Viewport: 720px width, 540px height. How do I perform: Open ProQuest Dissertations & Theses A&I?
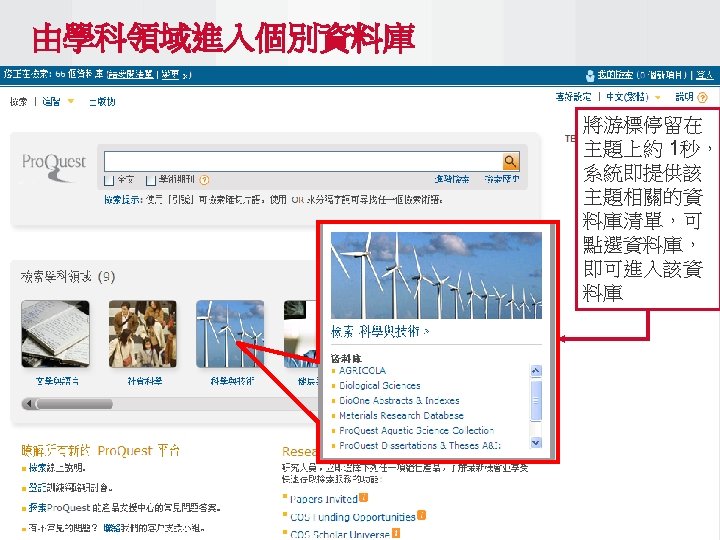[x=420, y=445]
